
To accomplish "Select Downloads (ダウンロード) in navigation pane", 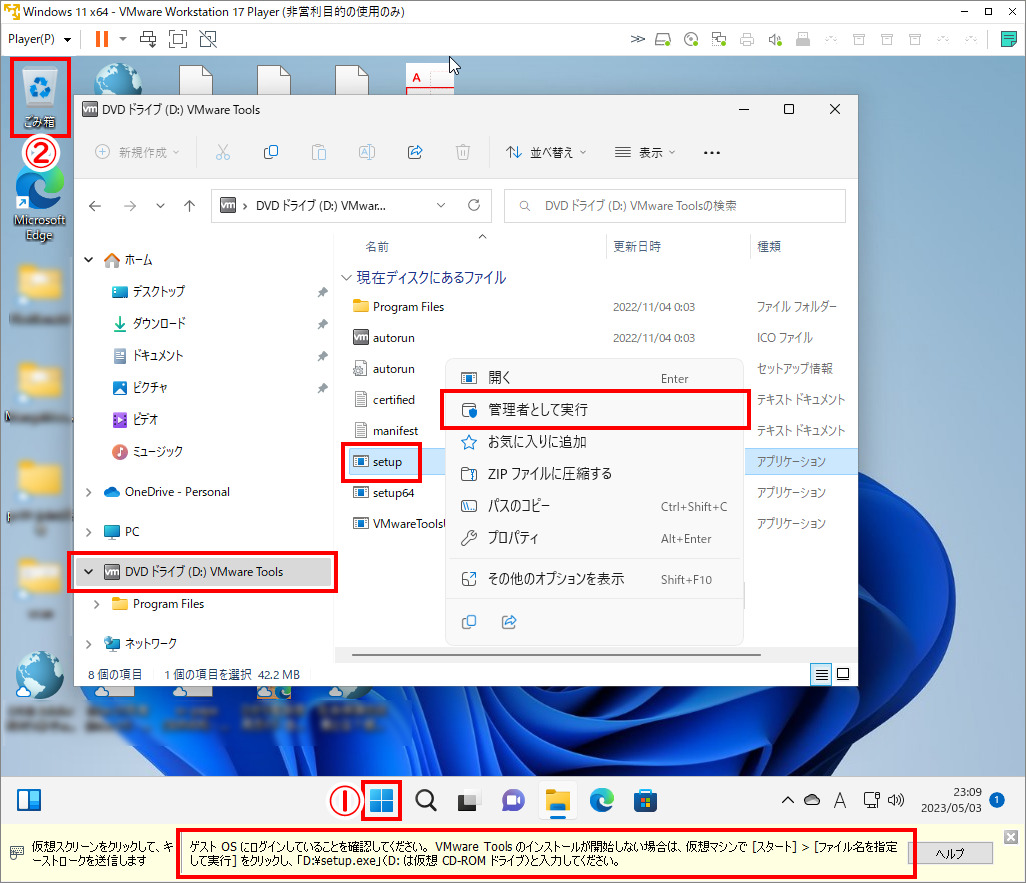I will click(158, 324).
